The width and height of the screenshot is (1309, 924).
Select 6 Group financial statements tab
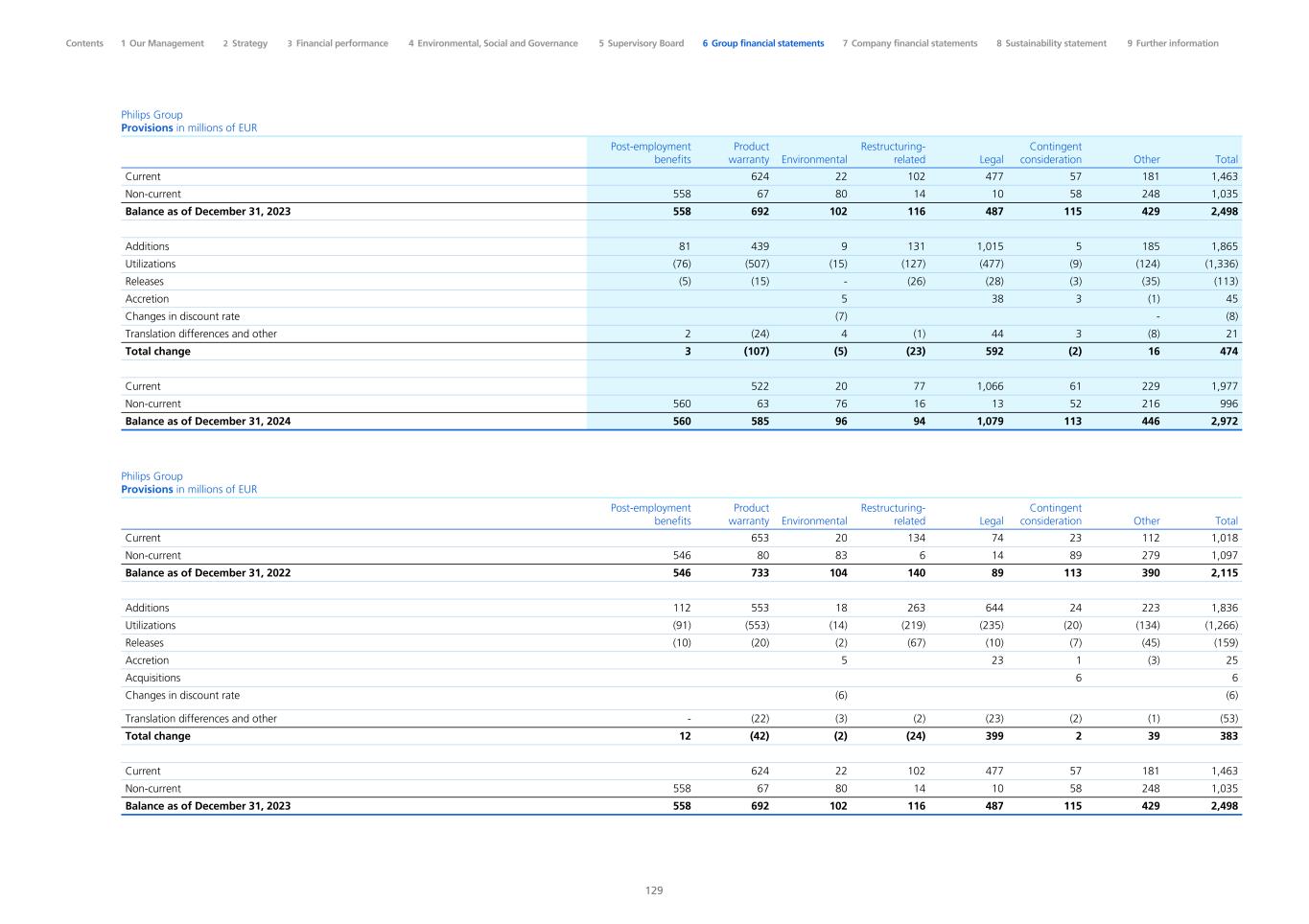(x=763, y=43)
